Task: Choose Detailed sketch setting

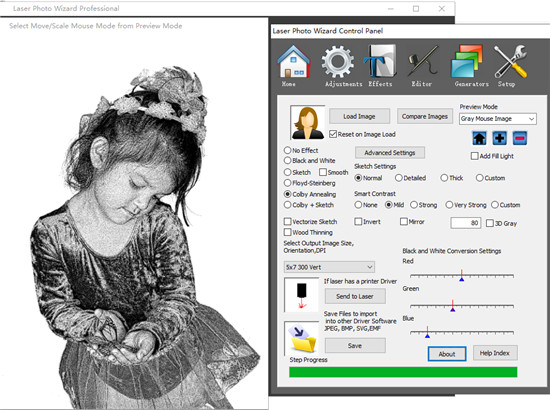Action: click(x=399, y=178)
